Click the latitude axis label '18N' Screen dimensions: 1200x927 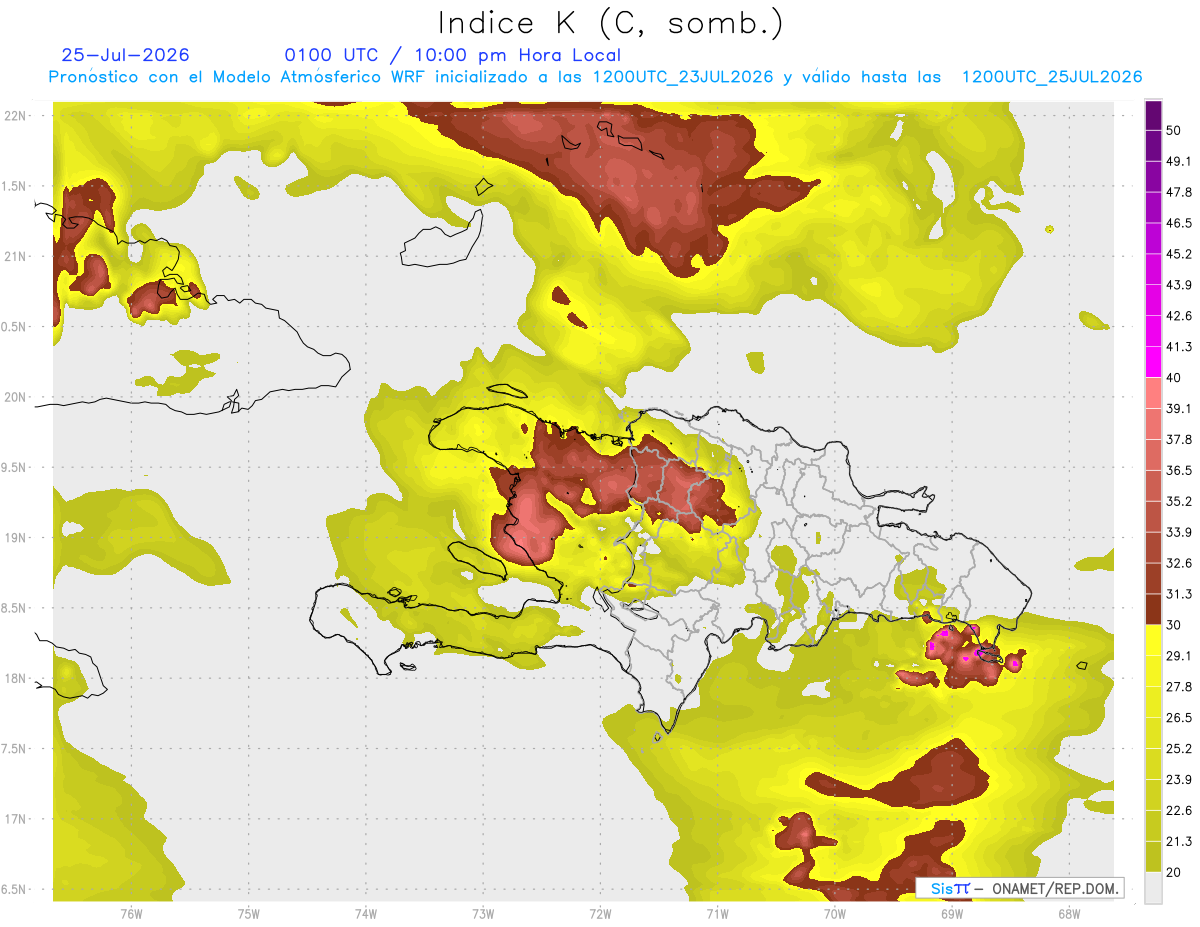(x=16, y=679)
